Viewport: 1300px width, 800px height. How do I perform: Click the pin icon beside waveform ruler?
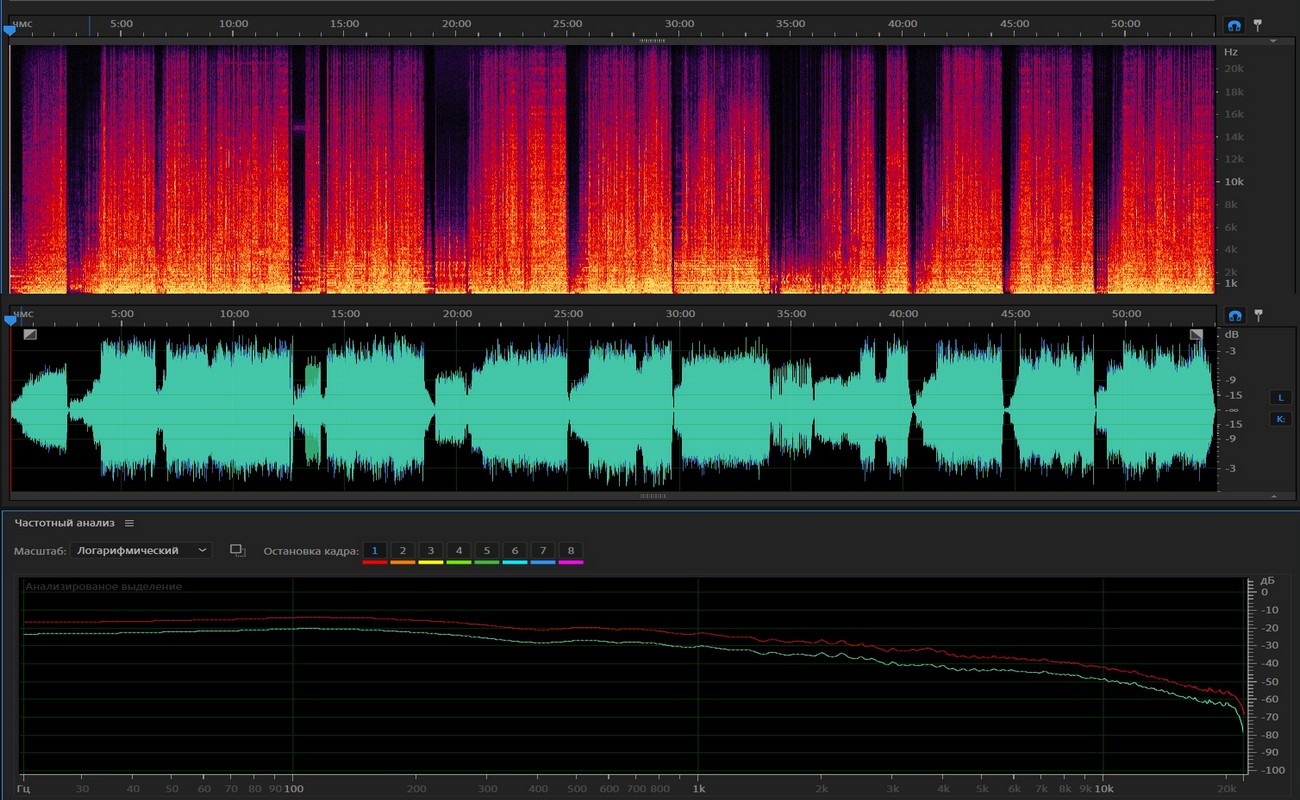[x=1258, y=314]
